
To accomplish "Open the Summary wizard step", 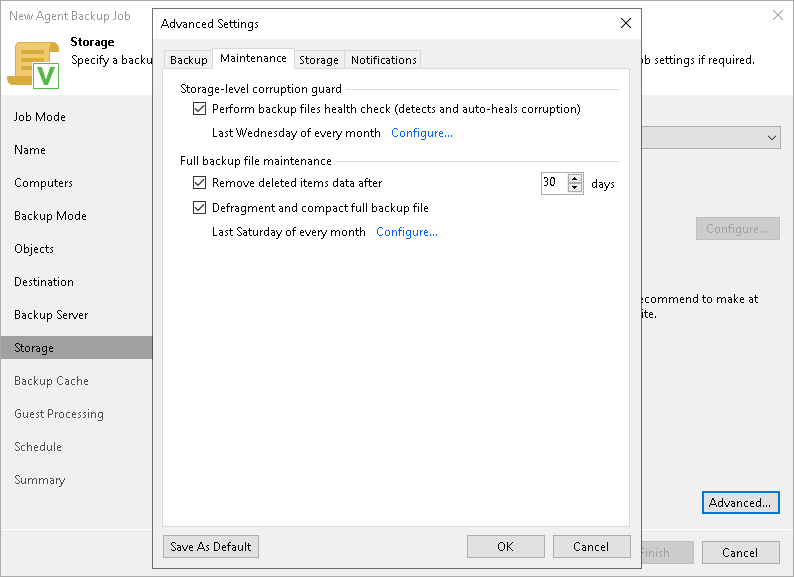I will 39,480.
